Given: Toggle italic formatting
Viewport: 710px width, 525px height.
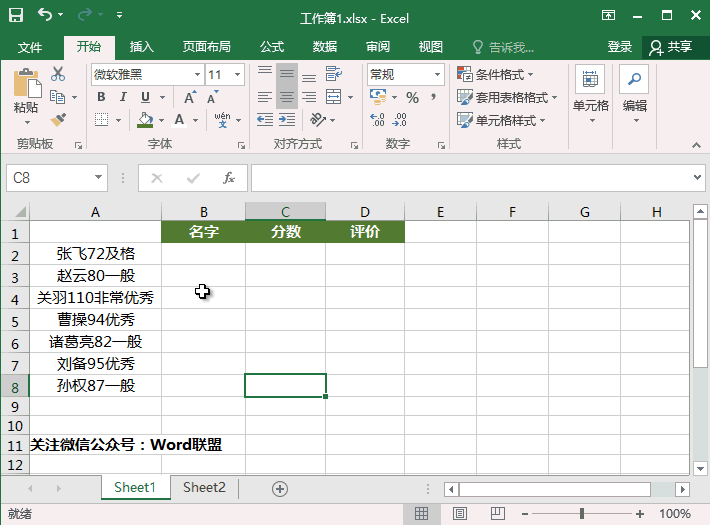Looking at the screenshot, I should (124, 97).
